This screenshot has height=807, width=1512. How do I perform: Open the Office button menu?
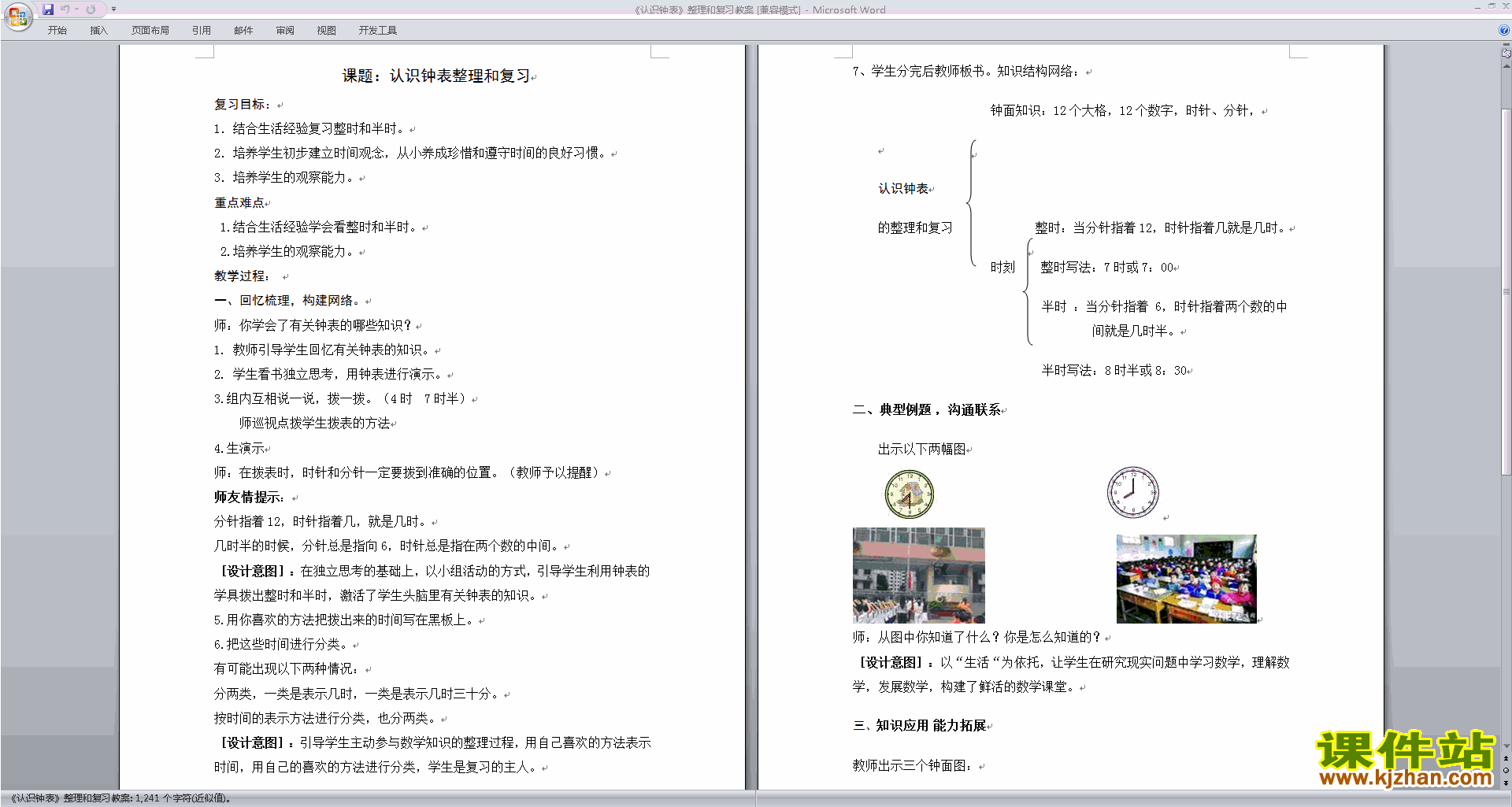click(x=17, y=16)
